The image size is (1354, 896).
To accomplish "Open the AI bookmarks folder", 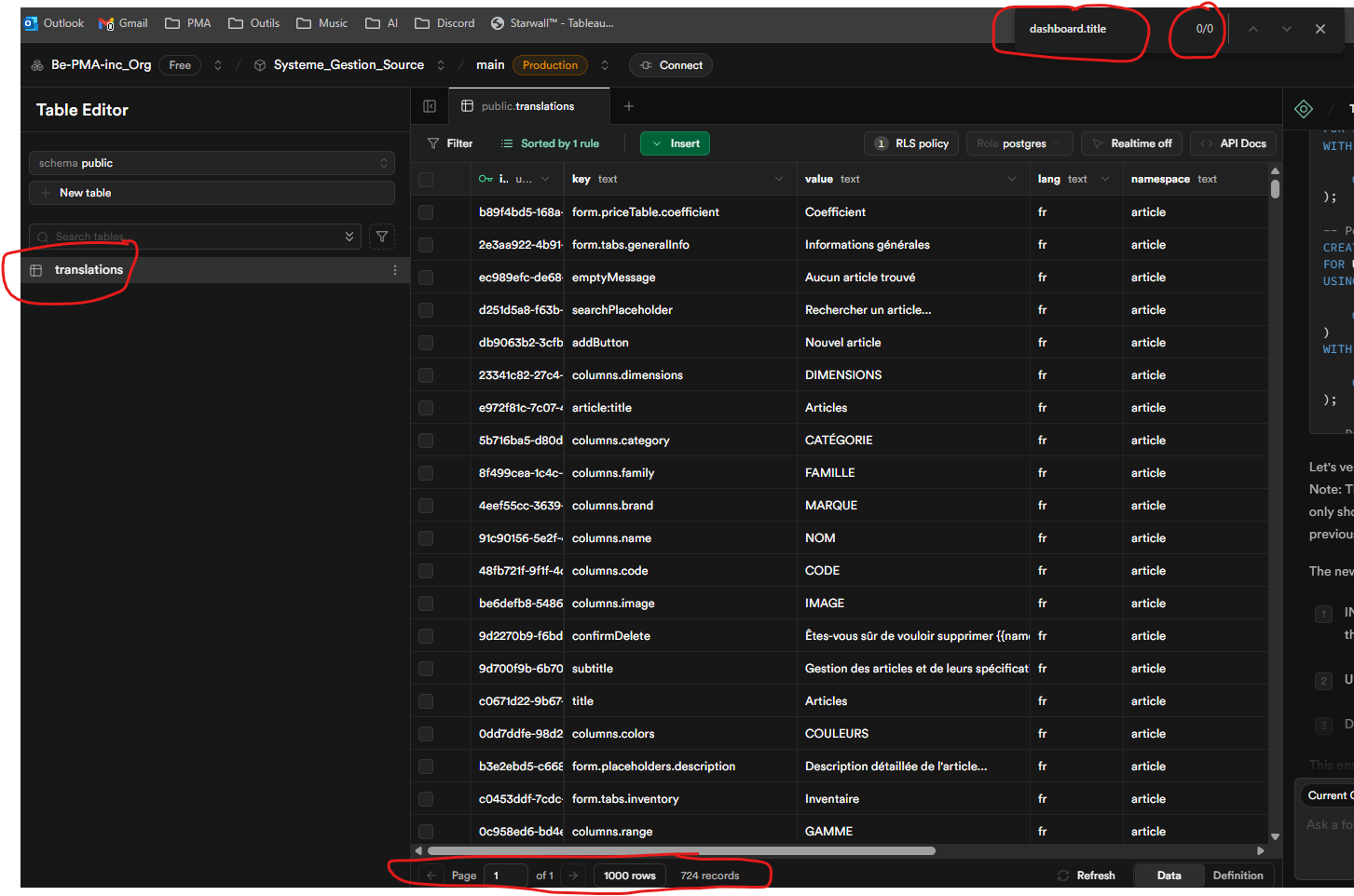I will [382, 23].
